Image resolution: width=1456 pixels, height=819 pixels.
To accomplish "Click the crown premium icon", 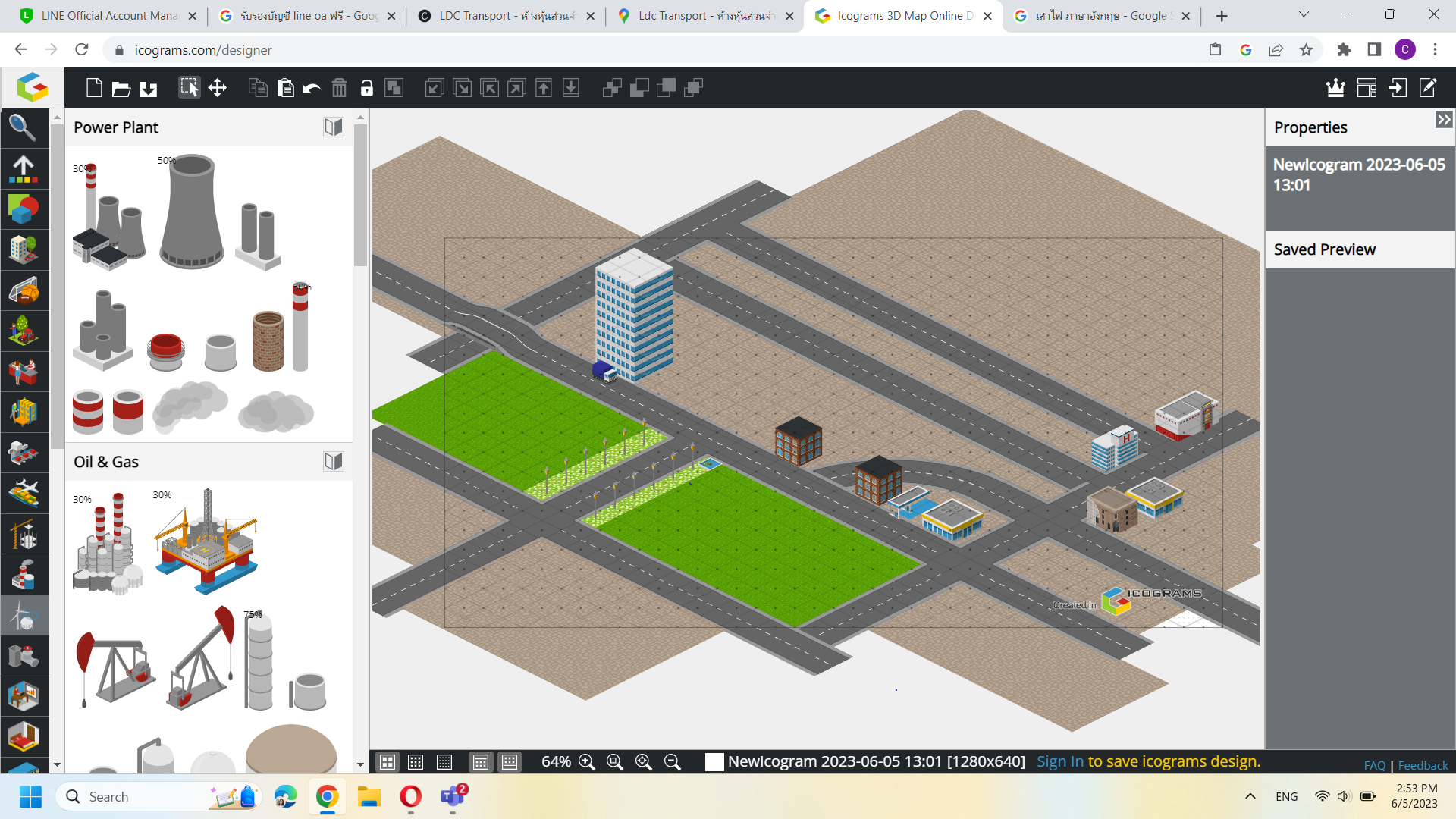I will [1335, 89].
